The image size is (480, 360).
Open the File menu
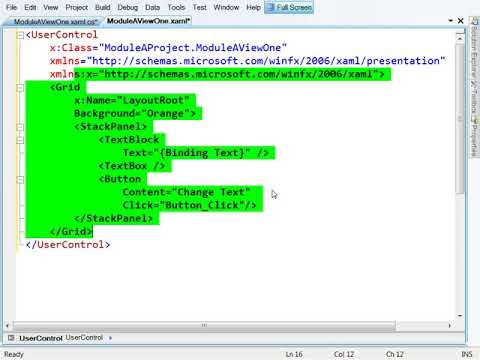click(x=11, y=7)
